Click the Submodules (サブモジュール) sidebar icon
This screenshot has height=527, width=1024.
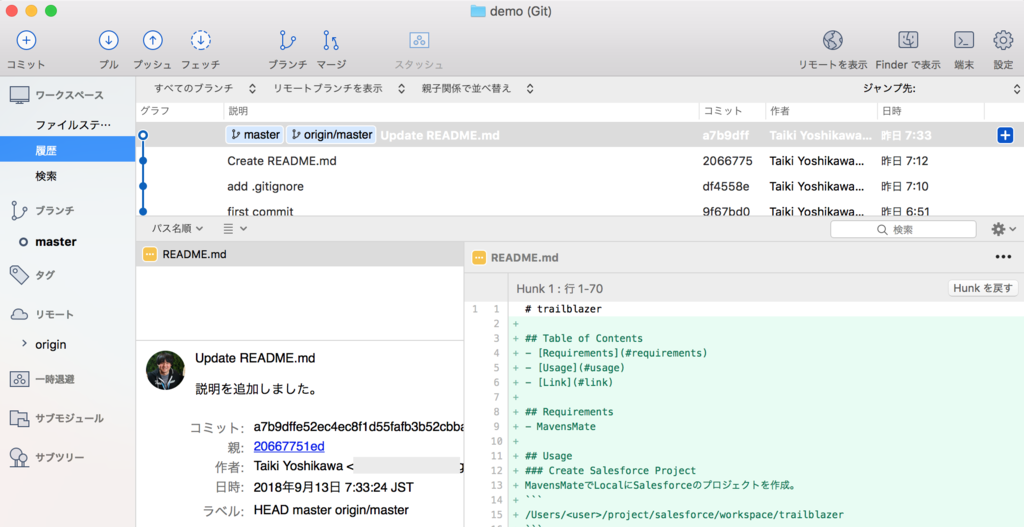pyautogui.click(x=19, y=419)
